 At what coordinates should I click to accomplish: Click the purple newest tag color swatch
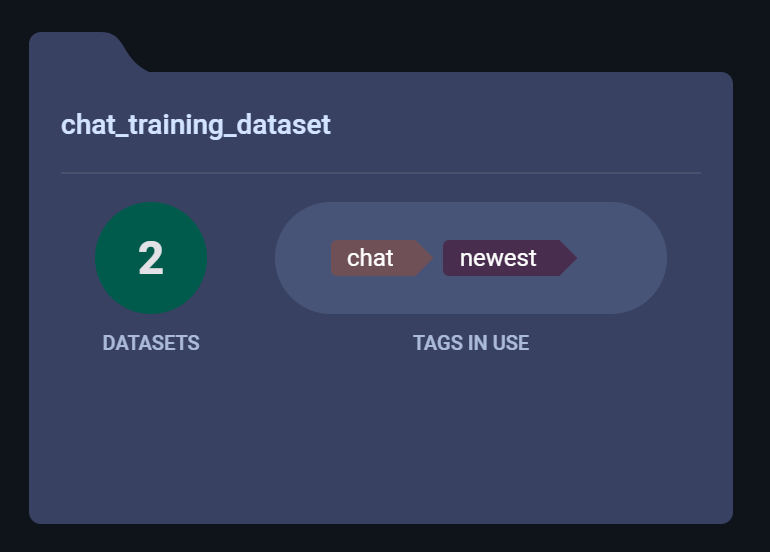pos(451,258)
